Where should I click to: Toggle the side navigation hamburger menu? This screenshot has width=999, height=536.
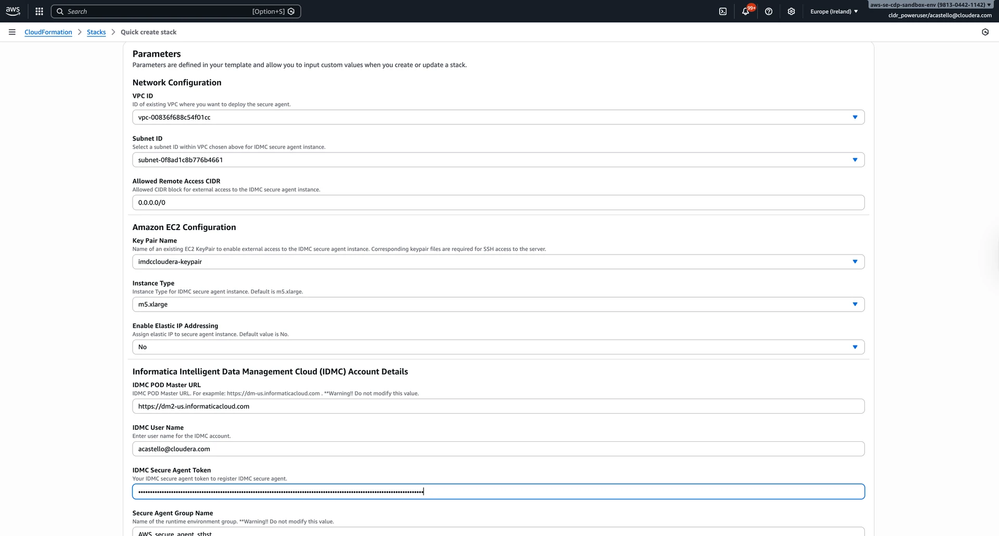(12, 32)
